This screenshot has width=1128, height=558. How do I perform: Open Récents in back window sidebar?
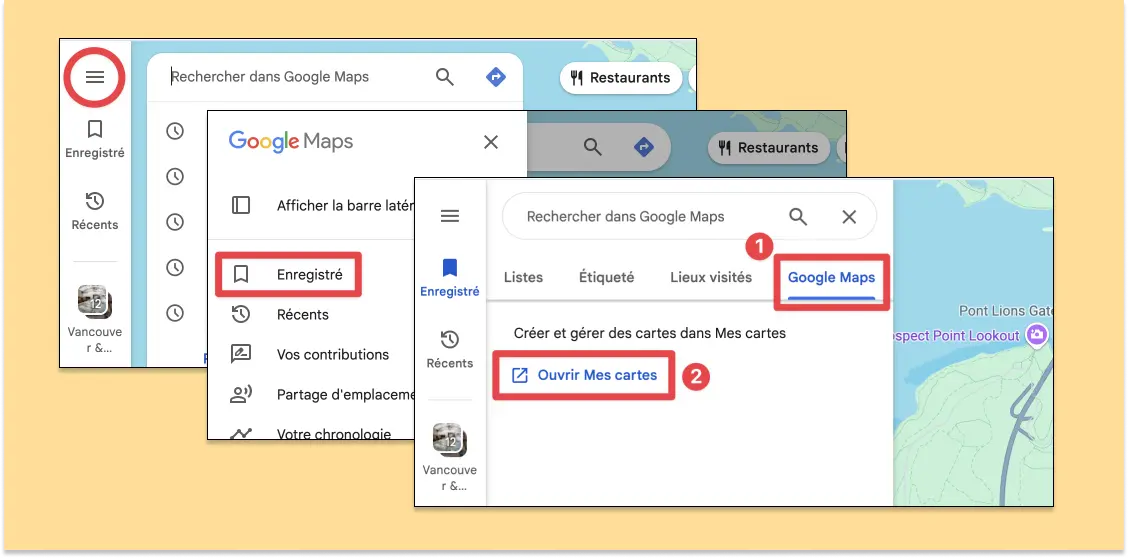pos(95,211)
